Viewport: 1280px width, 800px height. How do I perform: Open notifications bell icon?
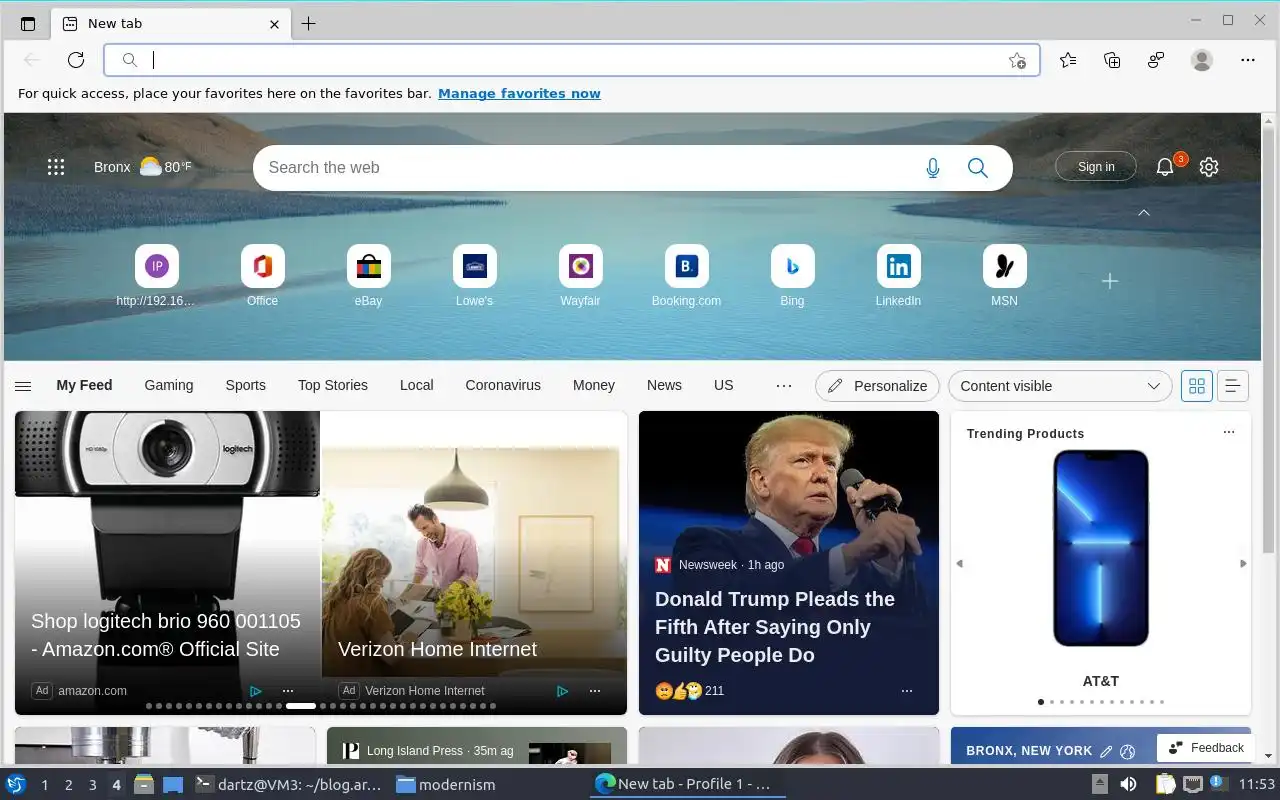[x=1165, y=167]
